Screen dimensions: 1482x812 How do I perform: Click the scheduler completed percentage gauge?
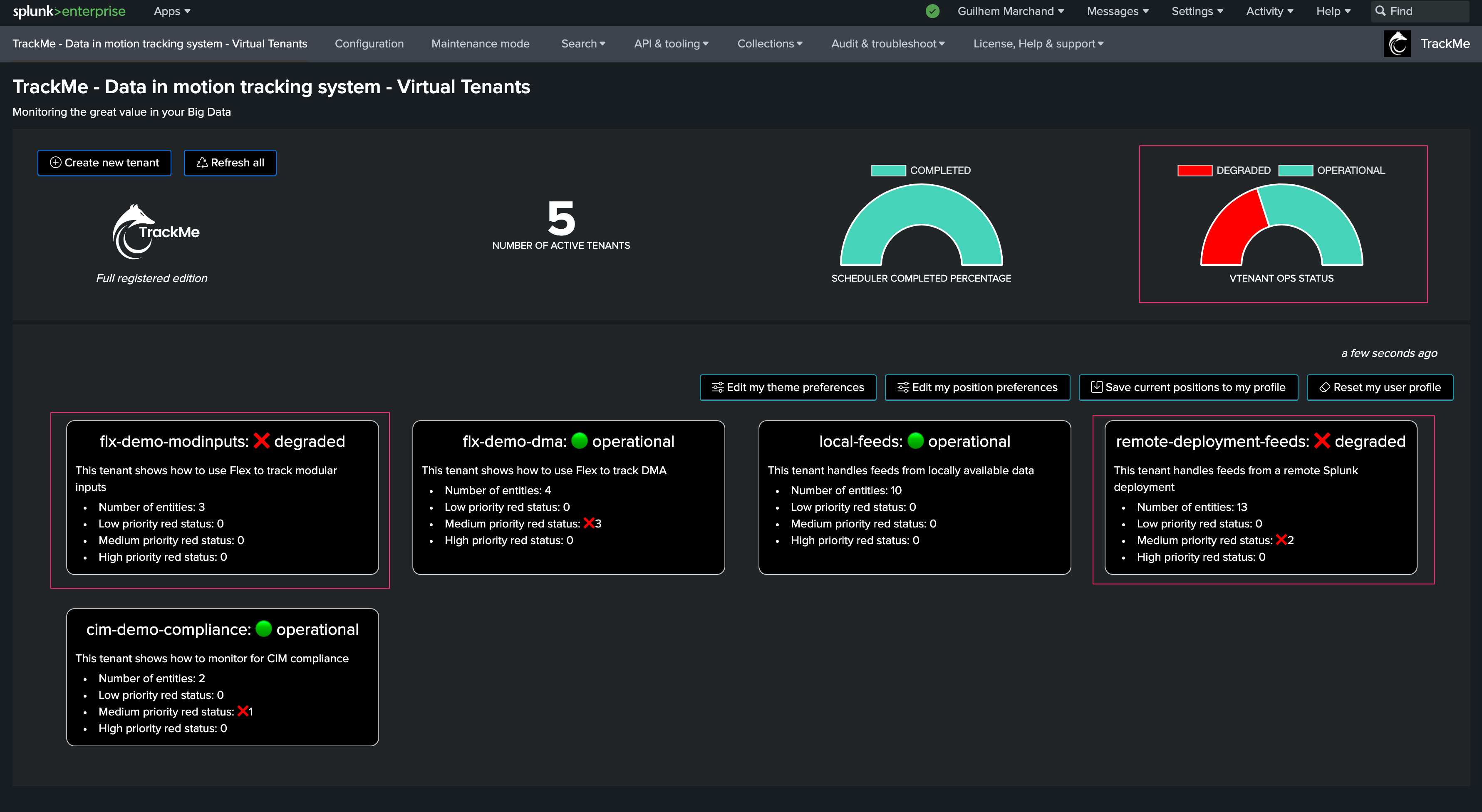click(921, 224)
